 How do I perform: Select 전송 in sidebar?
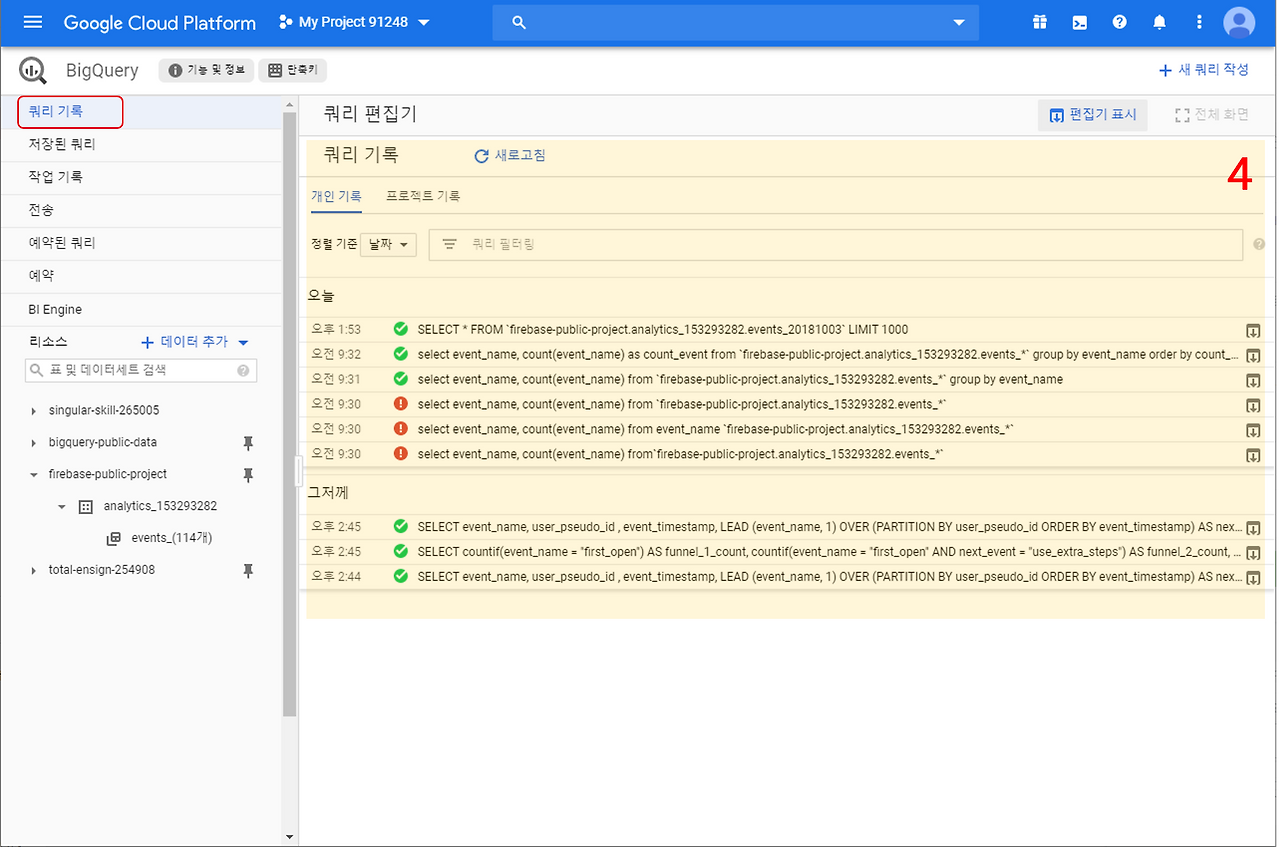pos(141,210)
